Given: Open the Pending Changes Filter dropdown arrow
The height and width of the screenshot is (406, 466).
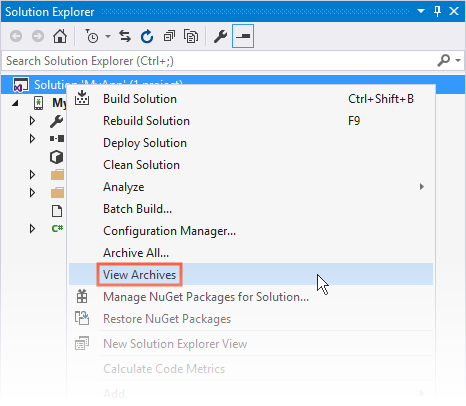Looking at the screenshot, I should pos(108,36).
